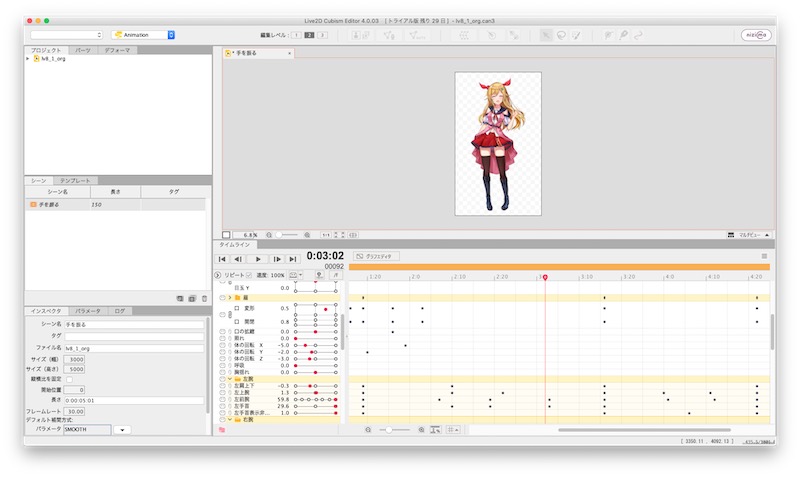Switch to the ログ tab
Image resolution: width=800 pixels, height=477 pixels.
click(119, 311)
